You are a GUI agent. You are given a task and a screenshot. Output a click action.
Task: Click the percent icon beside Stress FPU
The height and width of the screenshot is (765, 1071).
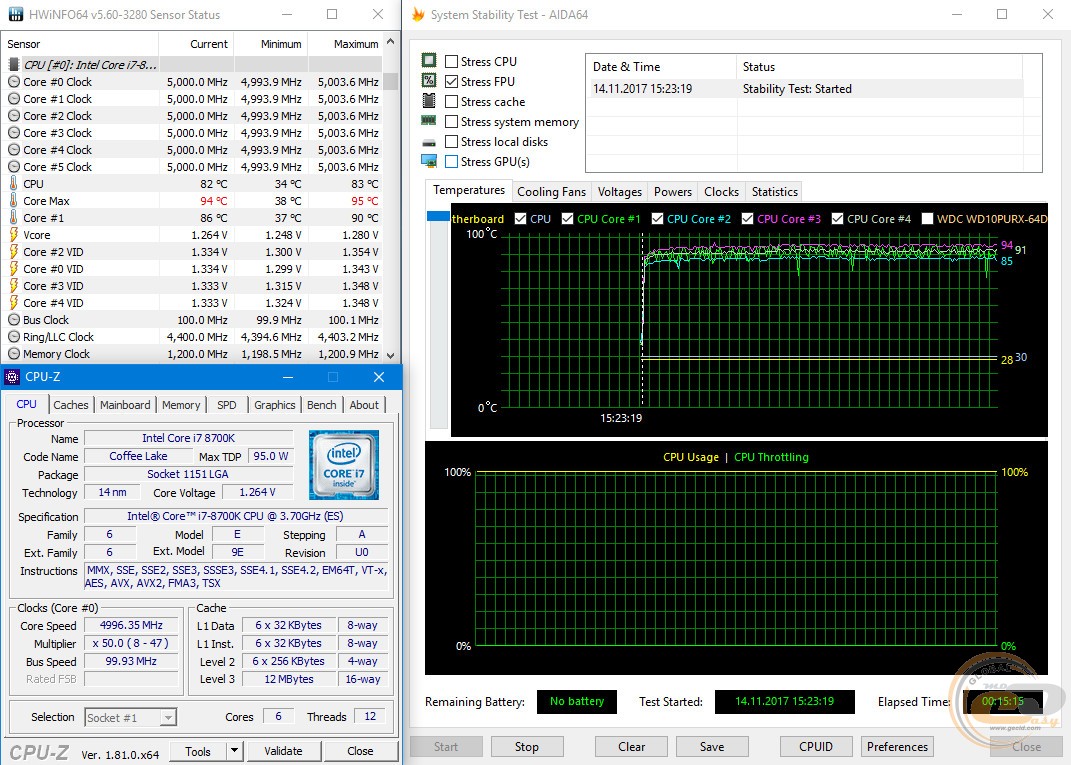point(429,81)
